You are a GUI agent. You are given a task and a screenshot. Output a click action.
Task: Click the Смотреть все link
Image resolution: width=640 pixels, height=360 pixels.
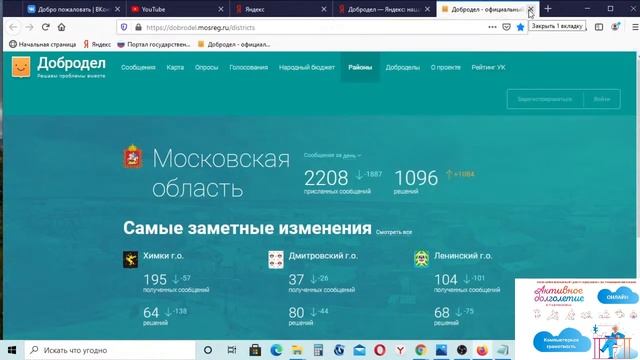(393, 232)
